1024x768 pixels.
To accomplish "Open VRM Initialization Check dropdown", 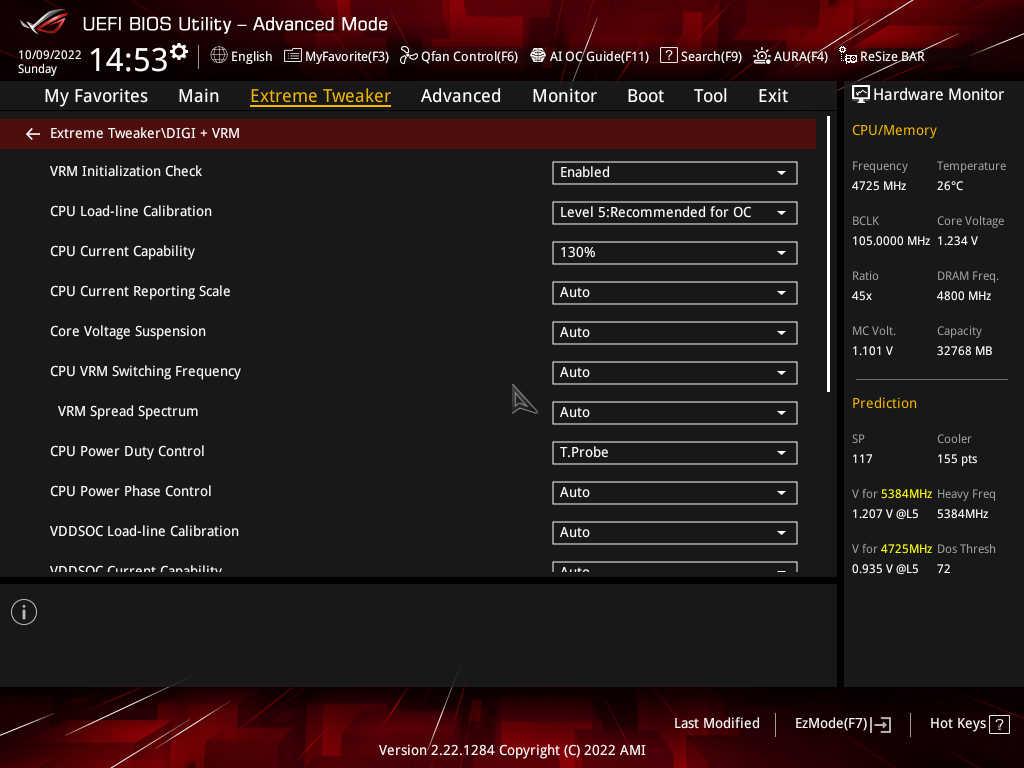I will click(x=675, y=172).
